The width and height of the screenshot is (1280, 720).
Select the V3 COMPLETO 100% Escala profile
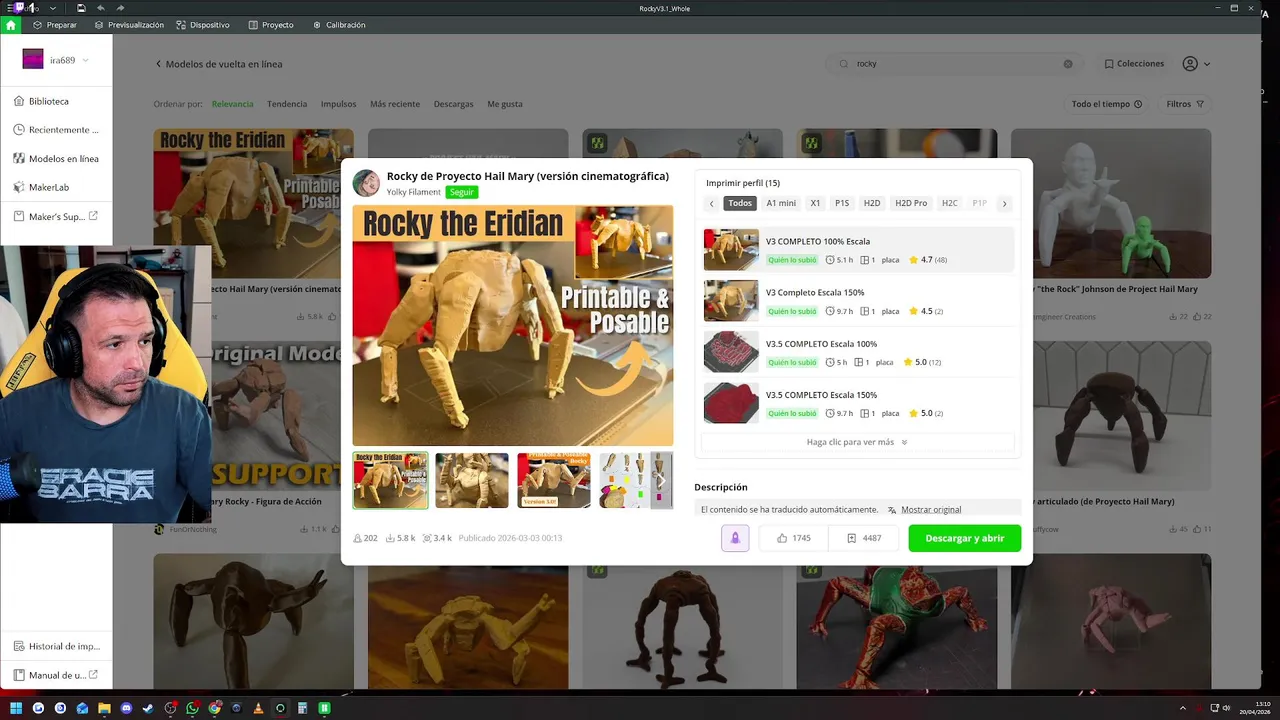[857, 250]
